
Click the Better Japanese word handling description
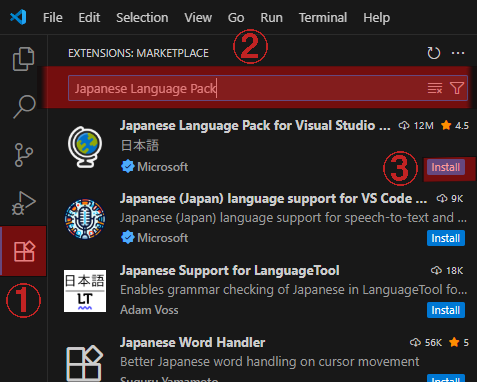(x=270, y=362)
